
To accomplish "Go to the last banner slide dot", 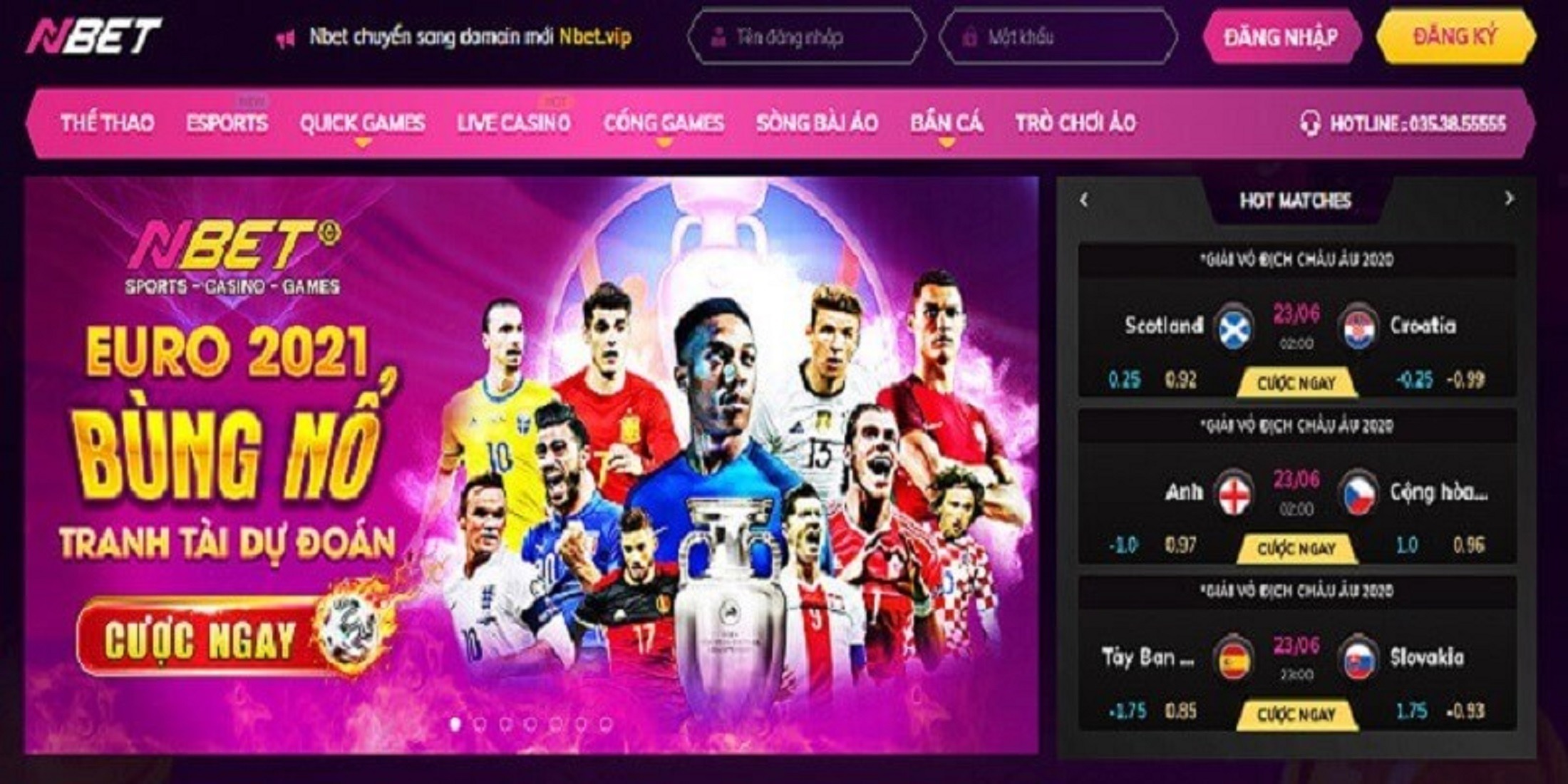I will coord(607,724).
